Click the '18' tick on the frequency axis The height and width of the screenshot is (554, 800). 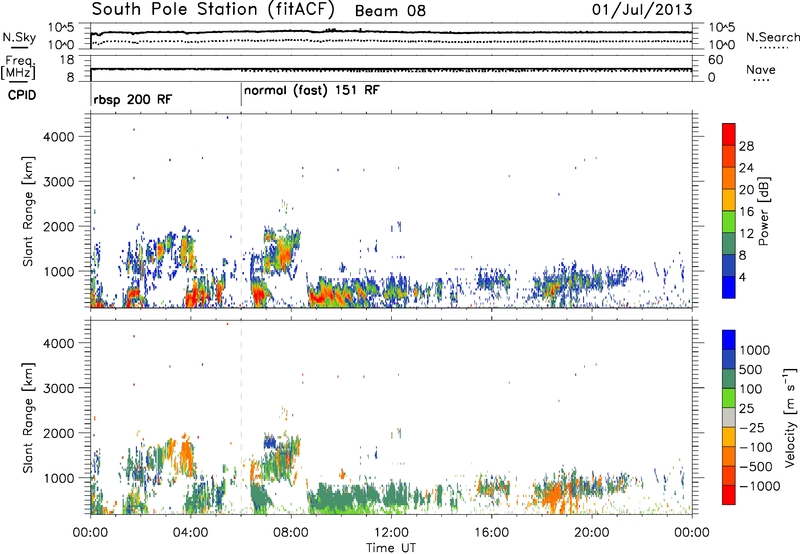66,60
